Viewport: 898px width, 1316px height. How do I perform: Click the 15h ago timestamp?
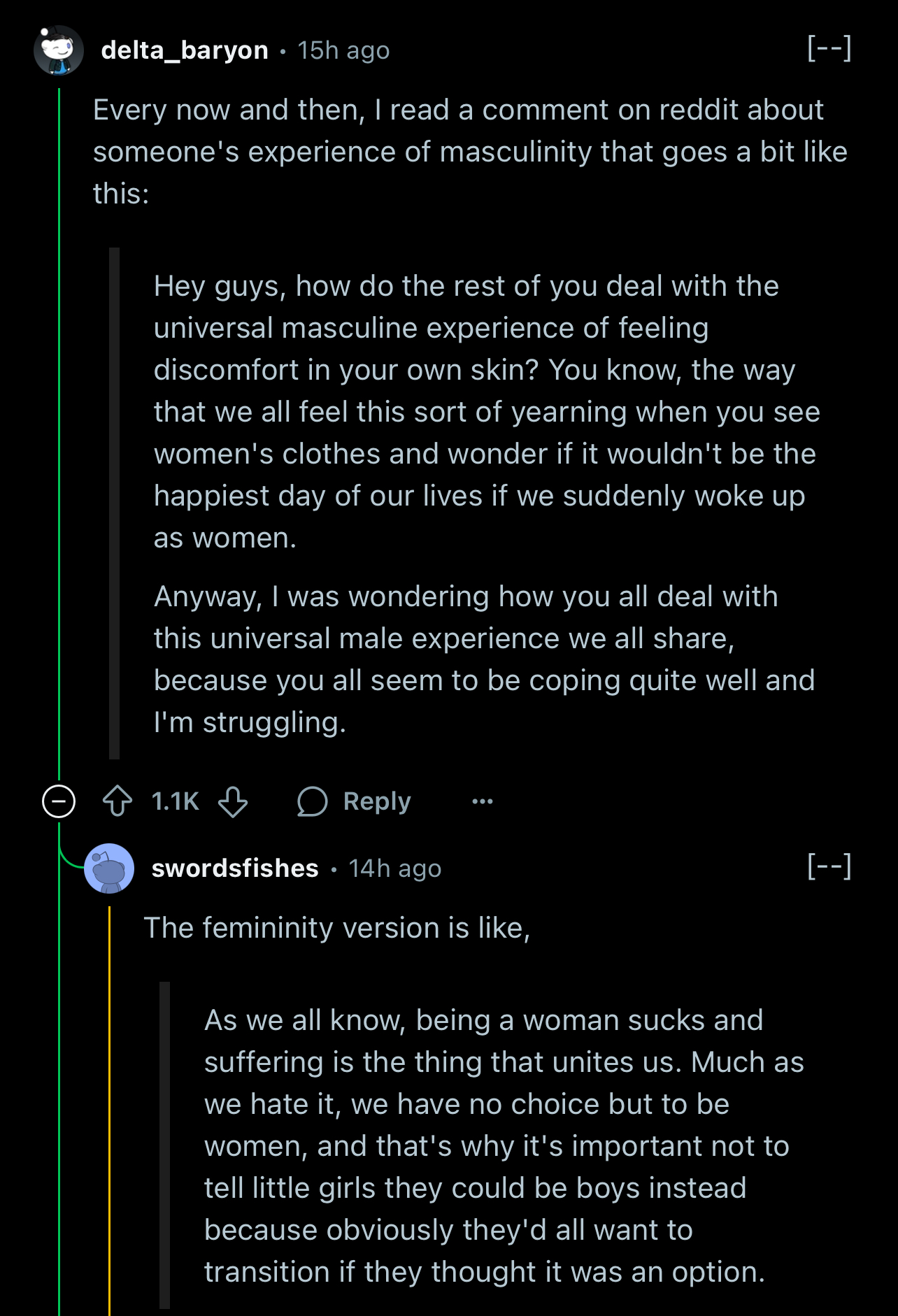(x=343, y=50)
